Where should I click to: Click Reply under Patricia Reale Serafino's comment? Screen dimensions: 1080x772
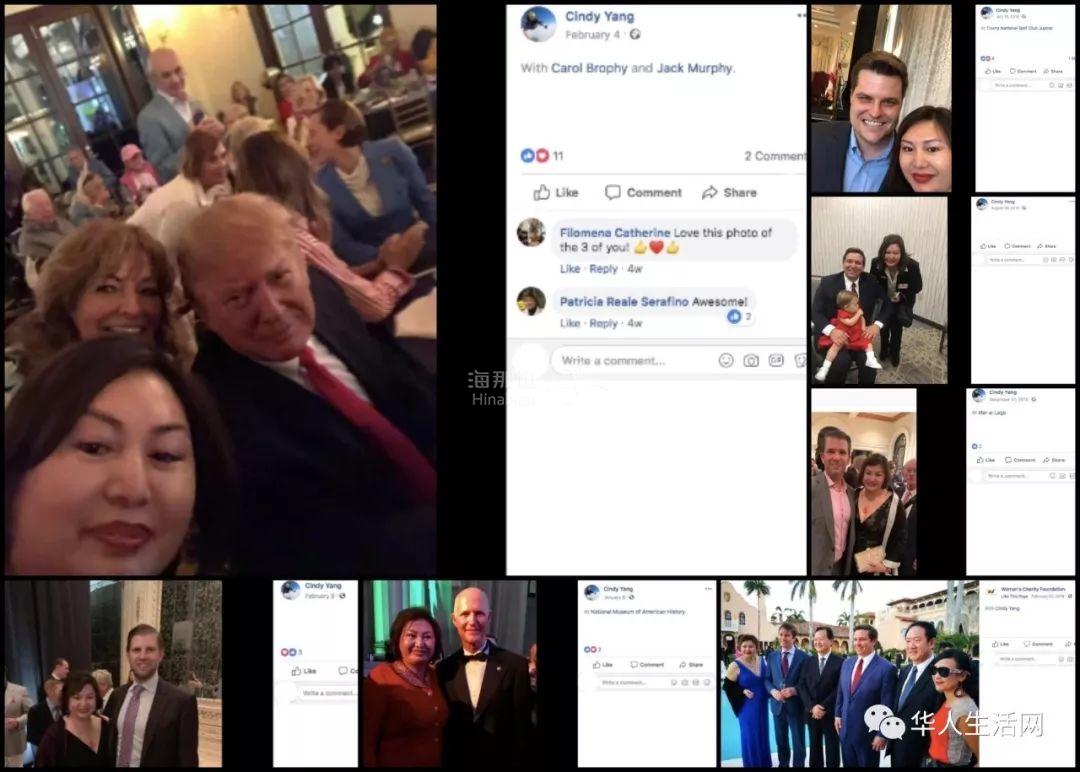tap(603, 323)
